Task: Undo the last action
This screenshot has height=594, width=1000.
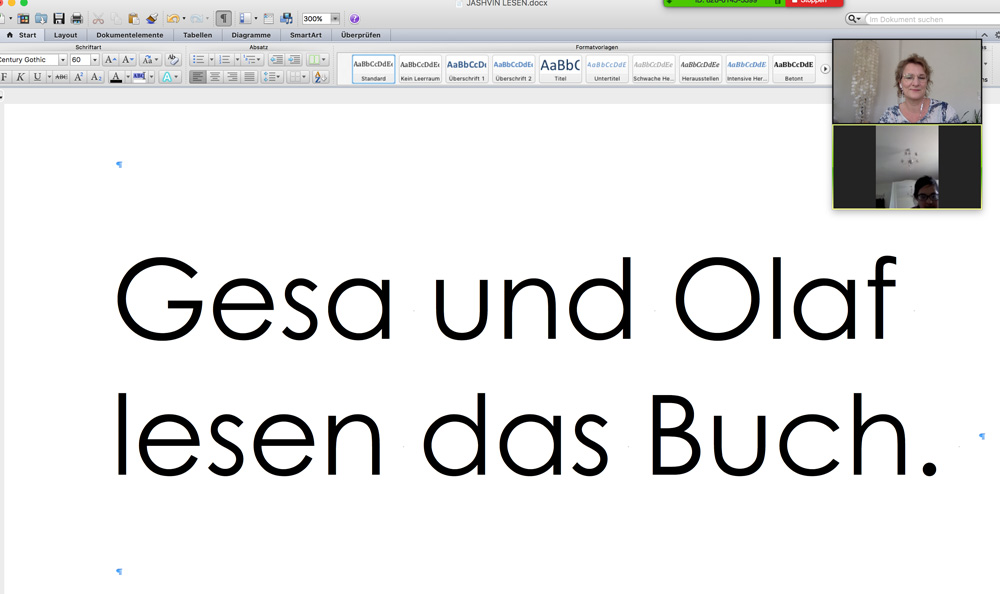Action: [x=173, y=19]
